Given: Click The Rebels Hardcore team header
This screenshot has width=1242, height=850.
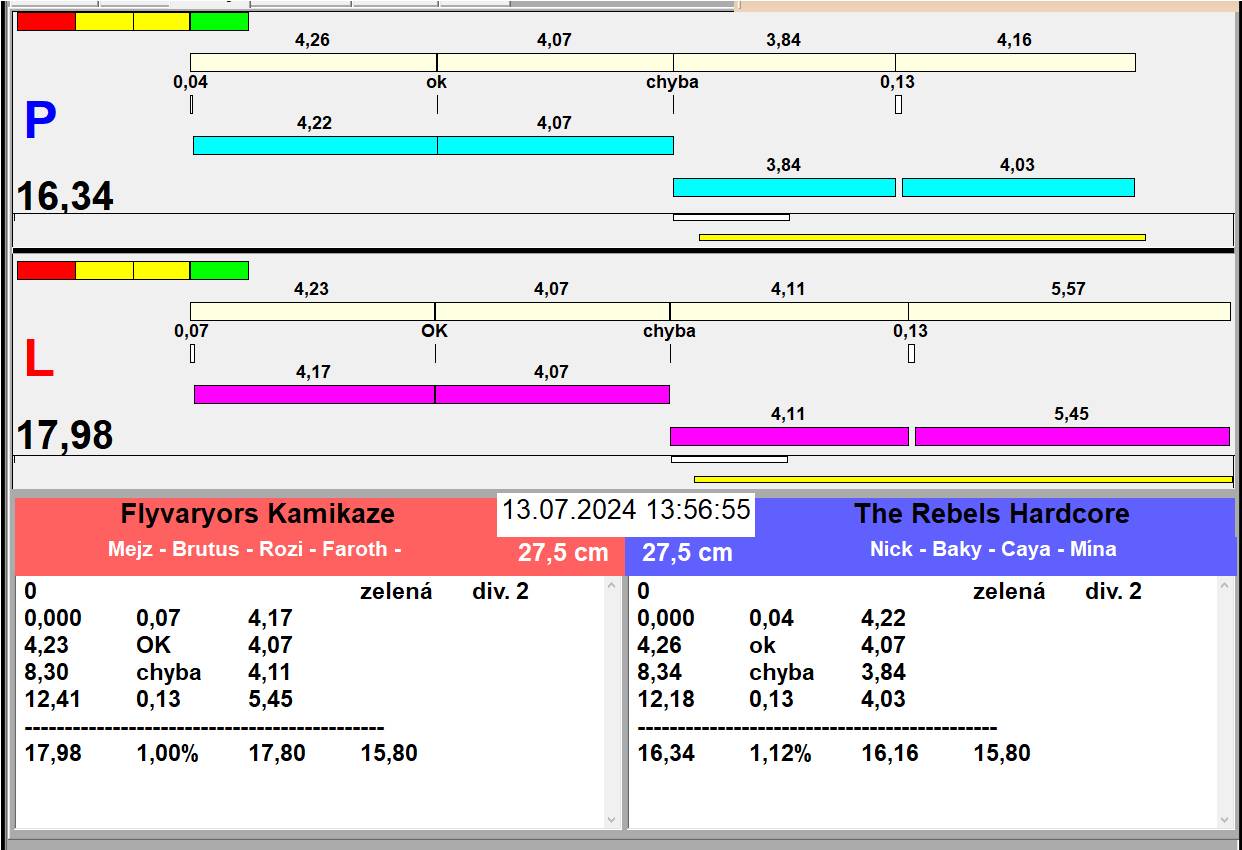Looking at the screenshot, I should [991, 514].
